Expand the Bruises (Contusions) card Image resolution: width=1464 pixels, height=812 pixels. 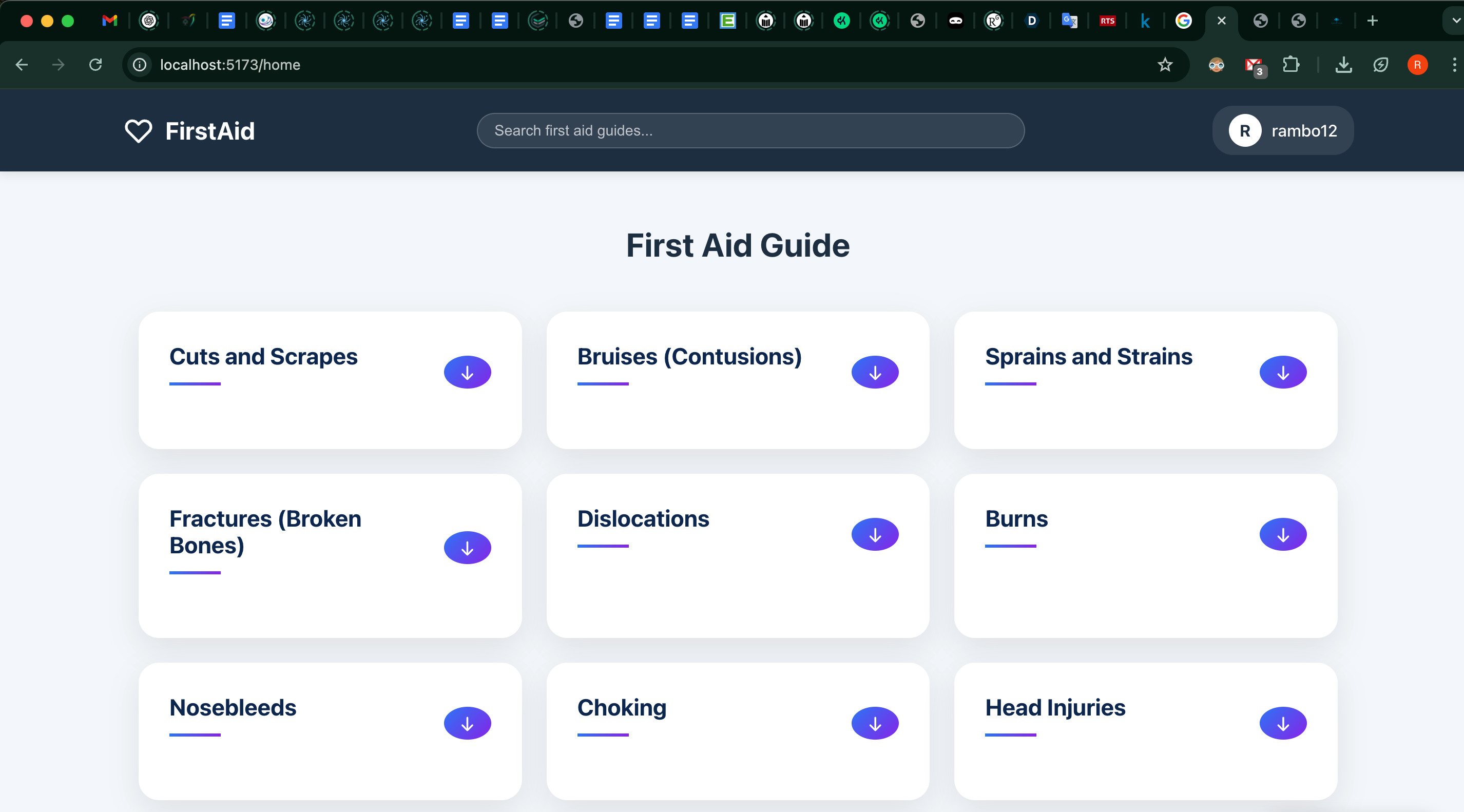click(x=875, y=372)
